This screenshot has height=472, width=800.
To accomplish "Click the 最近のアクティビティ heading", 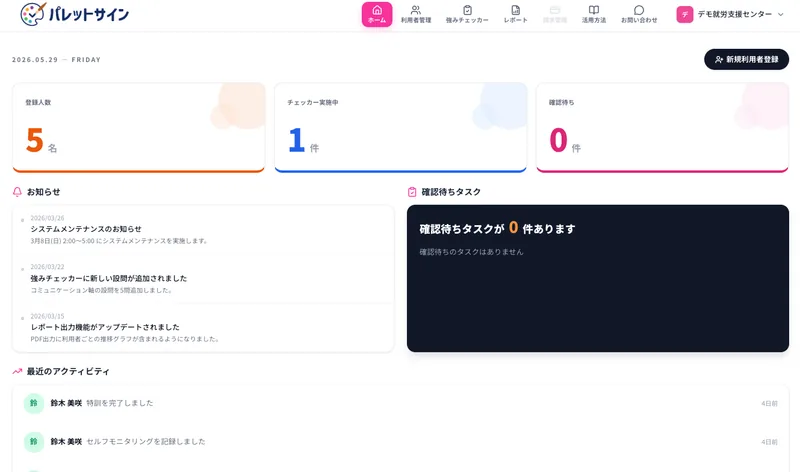I will (68, 371).
